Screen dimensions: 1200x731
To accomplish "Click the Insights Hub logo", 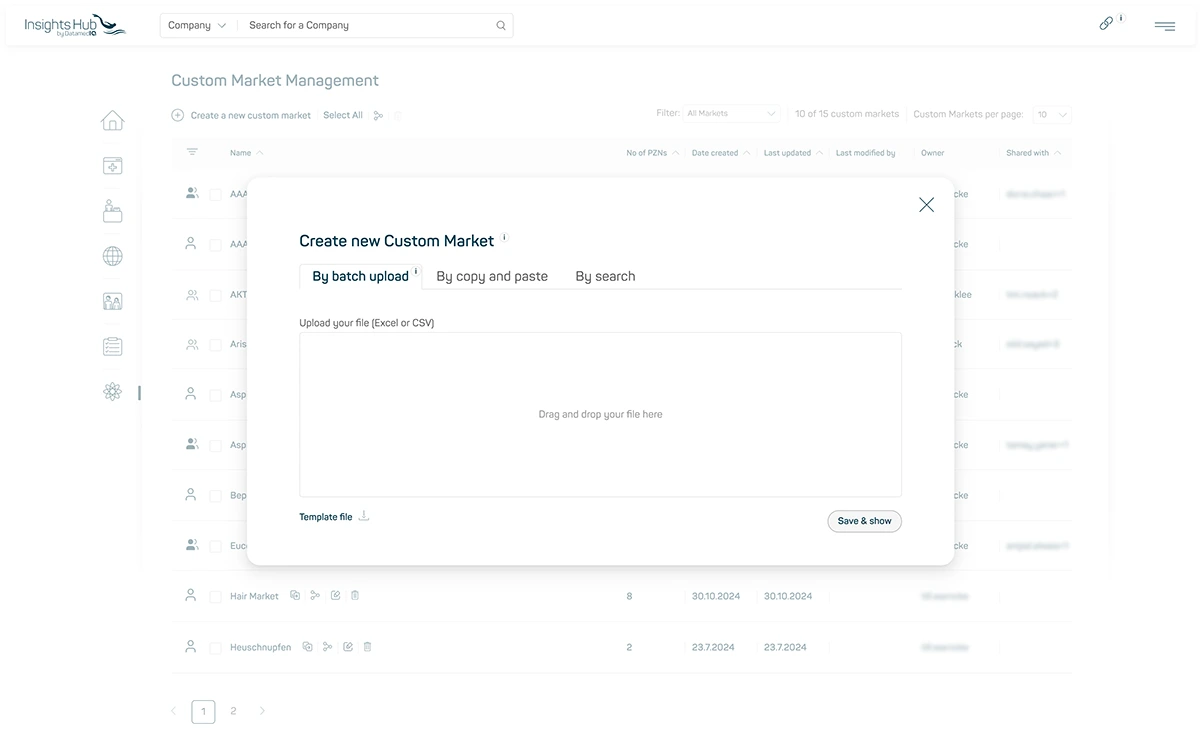I will click(x=75, y=25).
